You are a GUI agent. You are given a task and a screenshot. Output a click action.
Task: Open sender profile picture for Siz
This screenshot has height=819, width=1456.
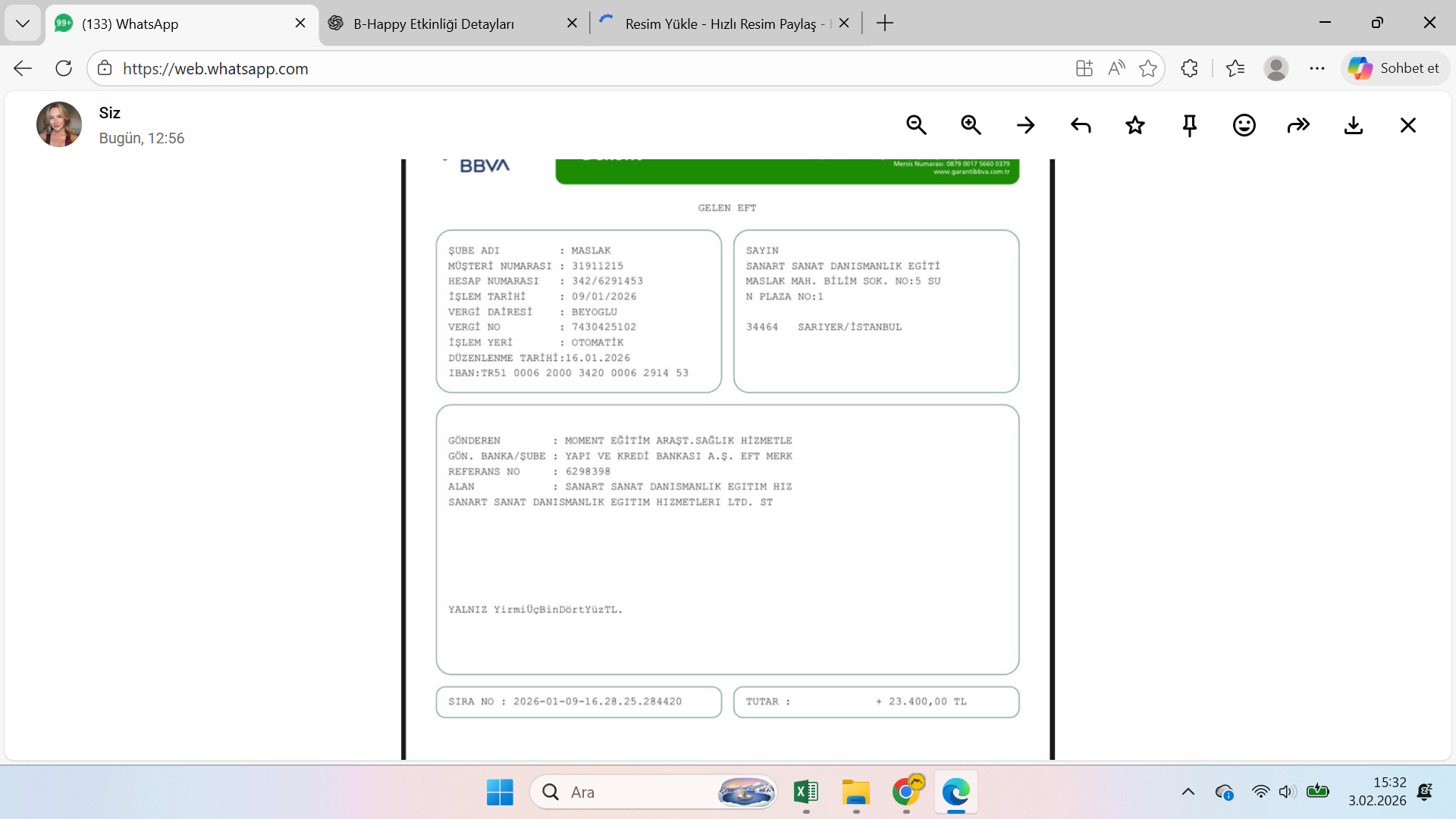click(x=59, y=124)
